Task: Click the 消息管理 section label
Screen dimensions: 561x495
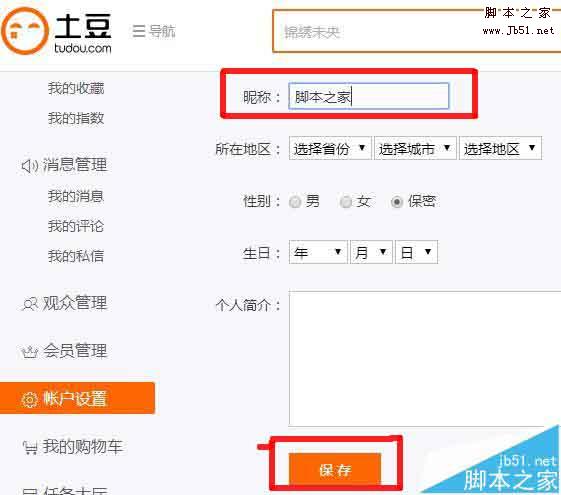Action: click(x=75, y=165)
